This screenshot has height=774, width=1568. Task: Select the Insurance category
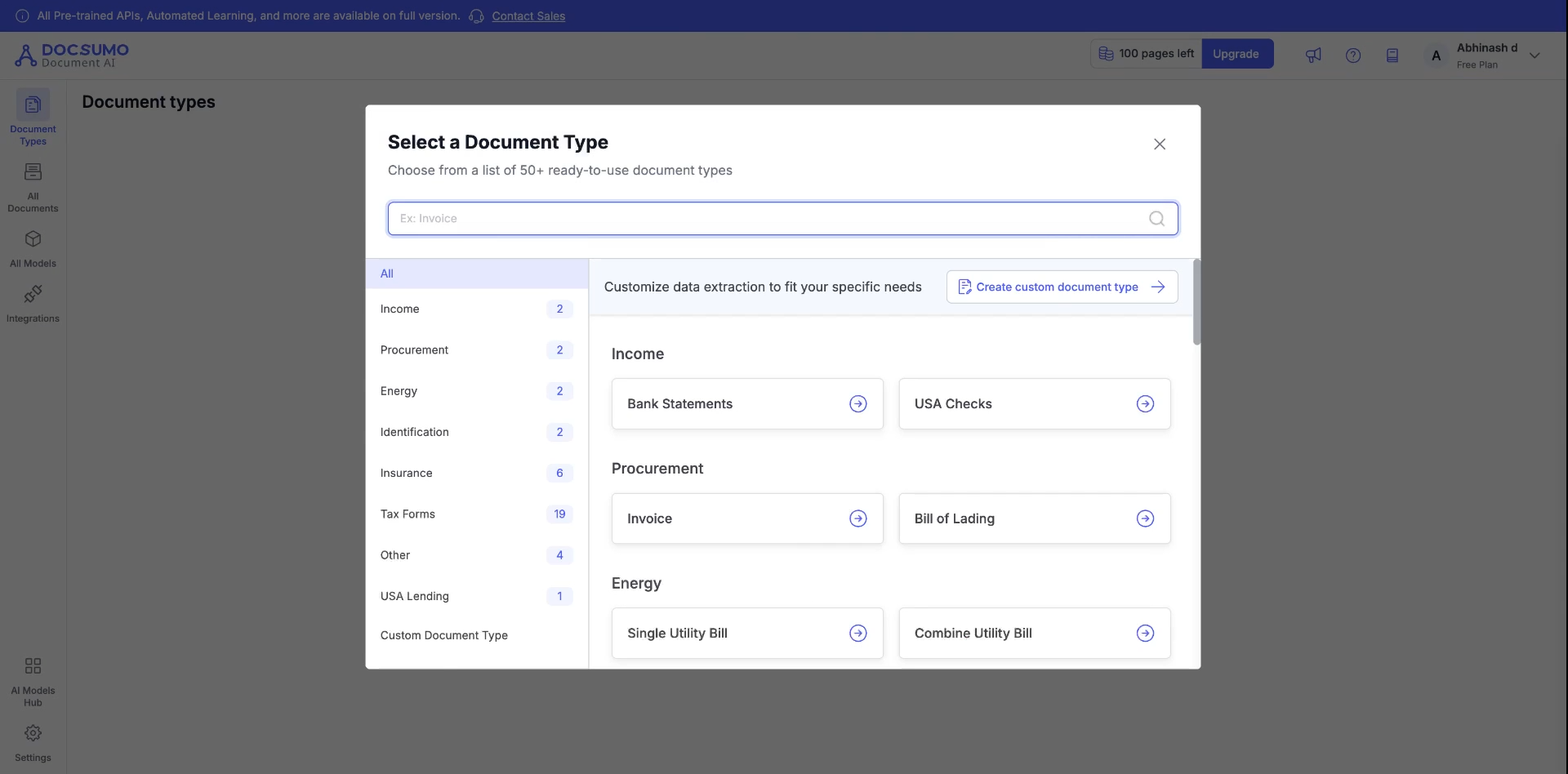pyautogui.click(x=477, y=473)
